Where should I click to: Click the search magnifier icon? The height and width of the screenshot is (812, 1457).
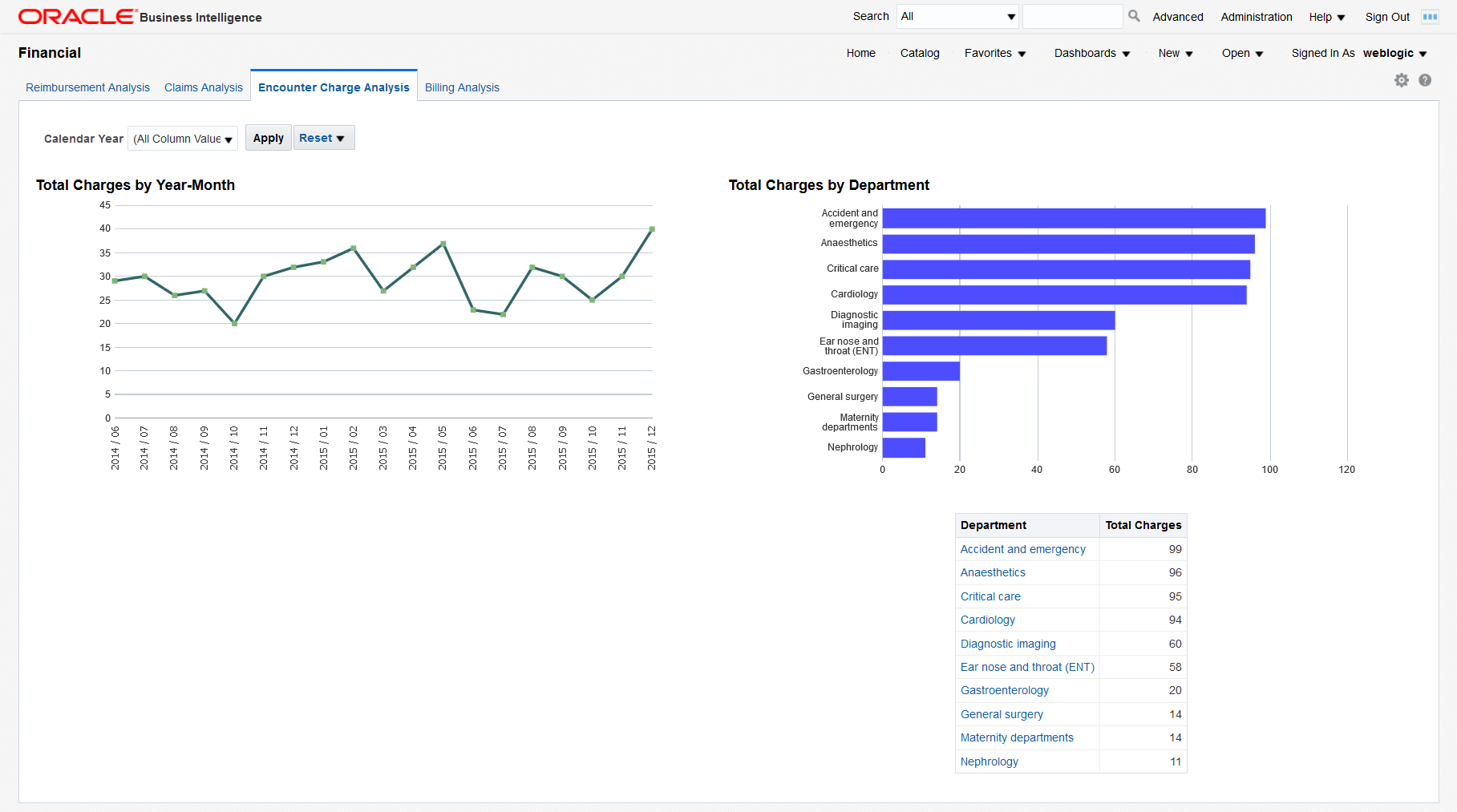click(1134, 16)
